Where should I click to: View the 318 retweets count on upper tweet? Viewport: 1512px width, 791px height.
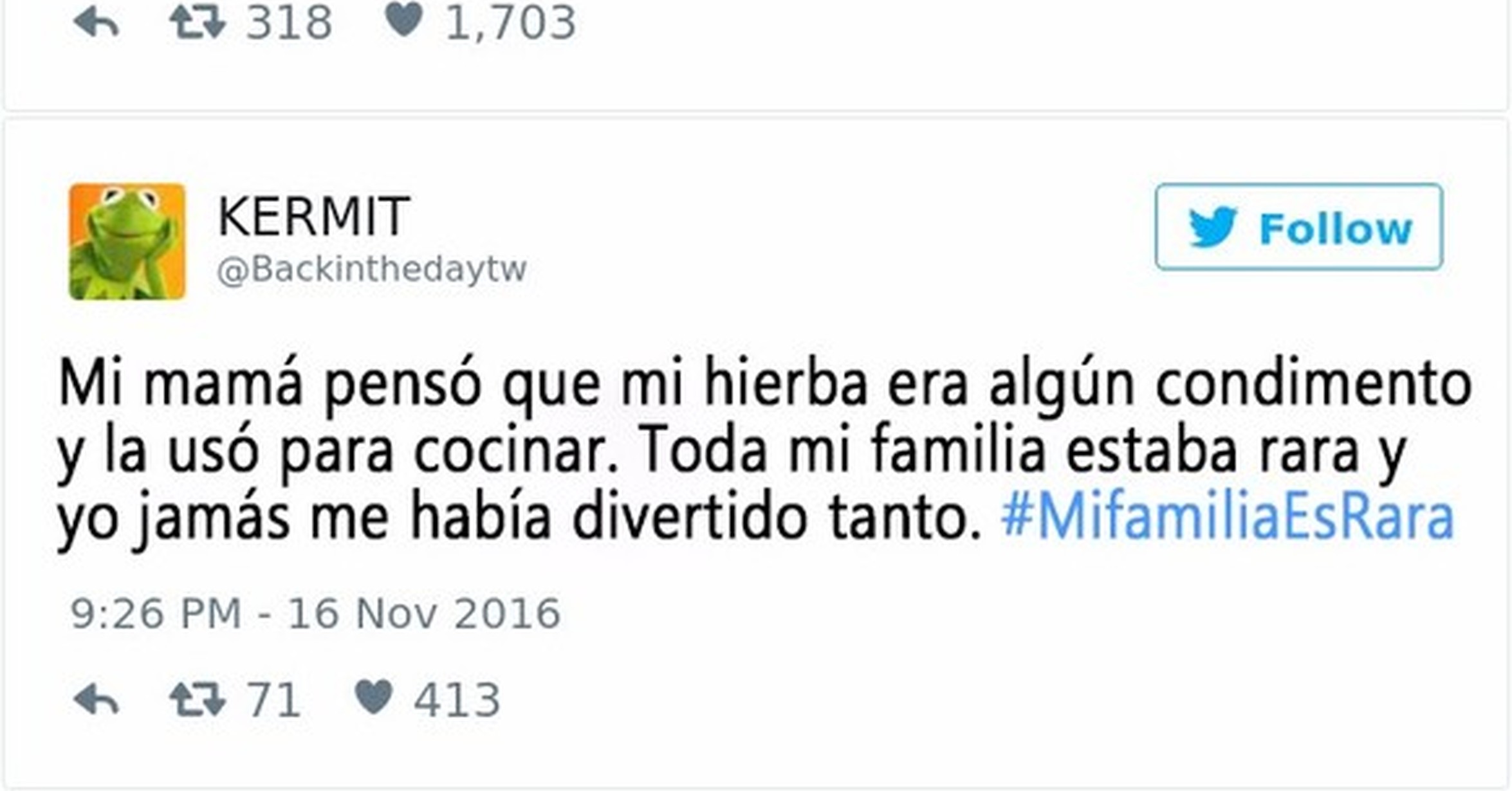290,23
